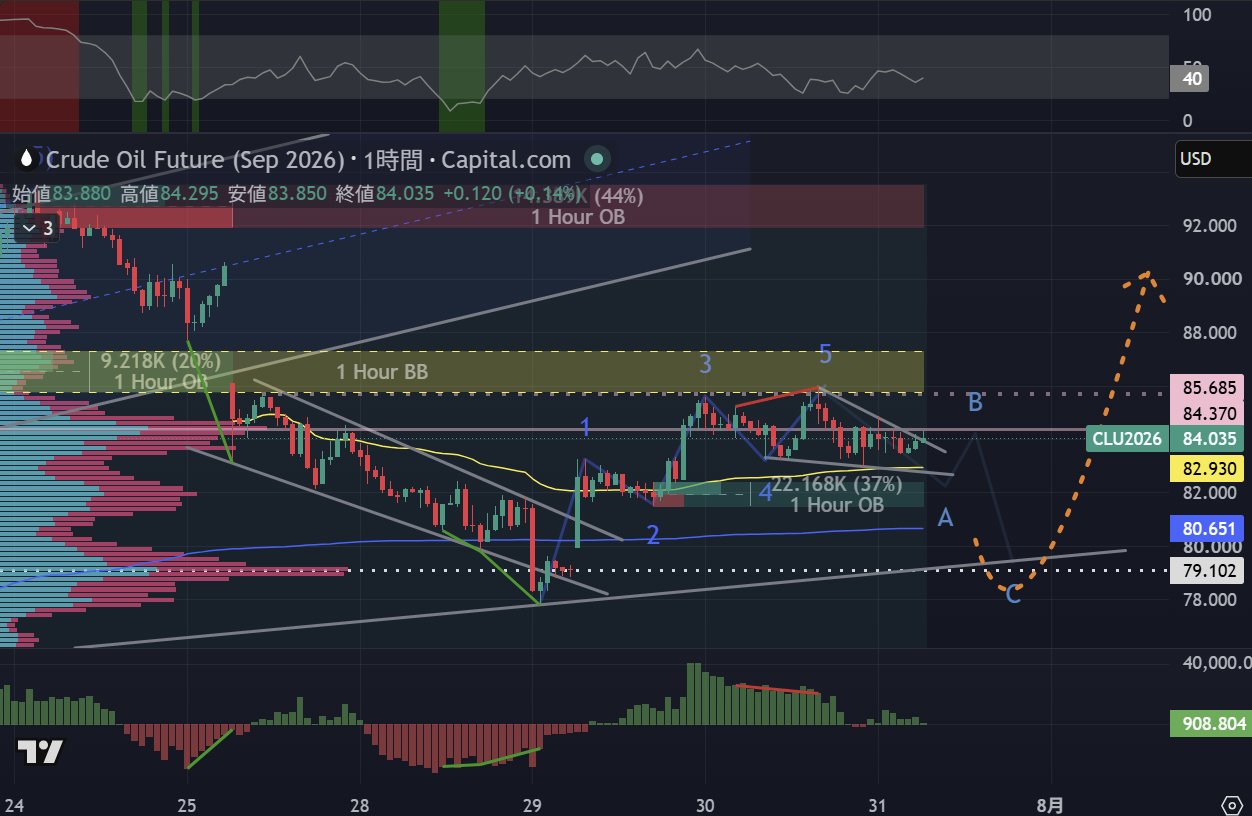1252x816 pixels.
Task: Select the projected wave label B
Action: pyautogui.click(x=975, y=404)
